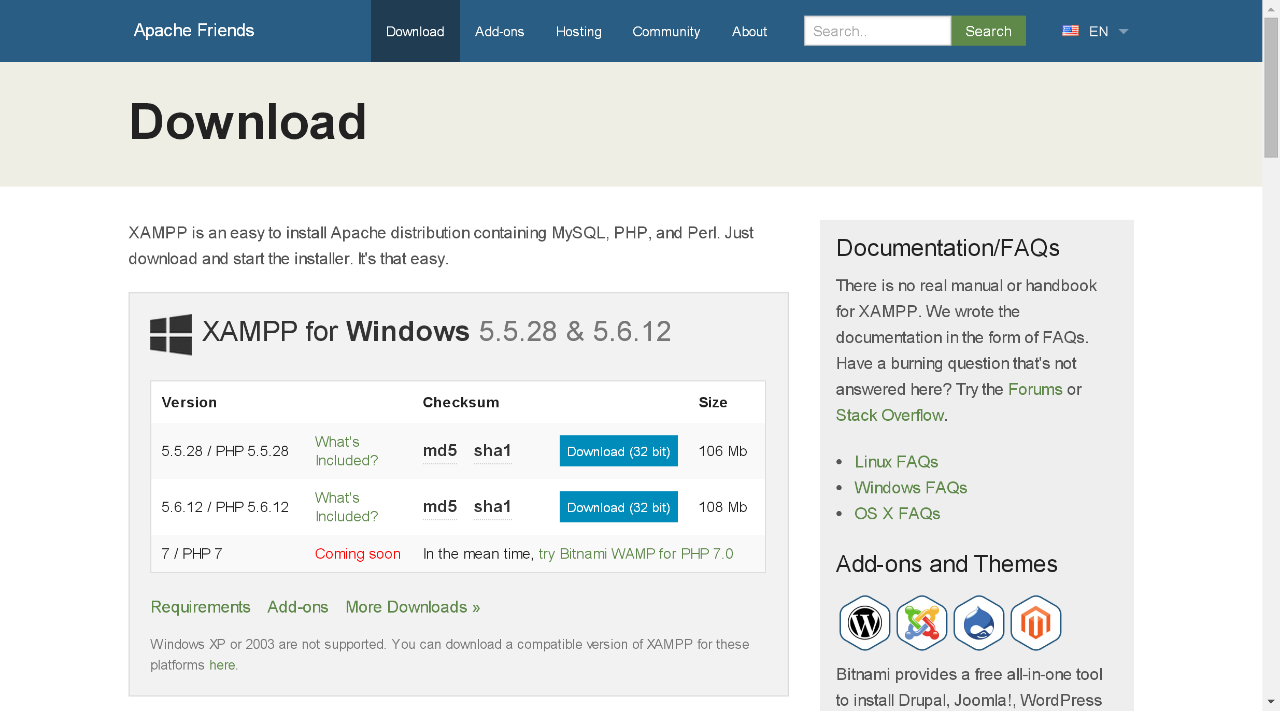
Task: Open the Community nav item
Action: pos(666,31)
